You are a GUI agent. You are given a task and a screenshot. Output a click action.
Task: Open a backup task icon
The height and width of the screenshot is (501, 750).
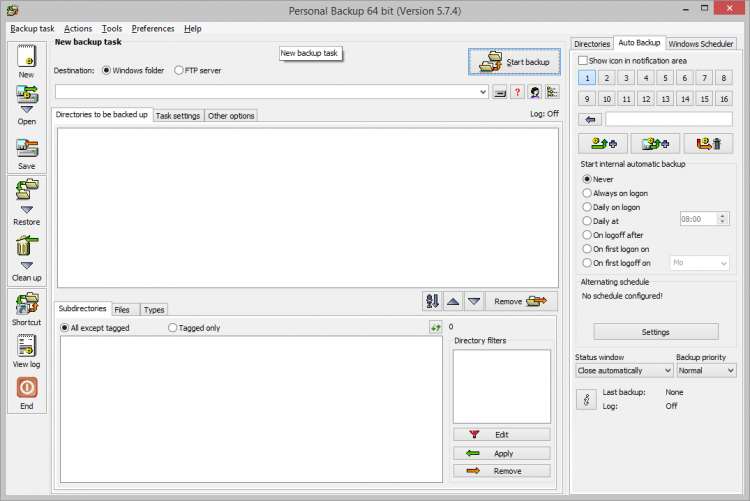(x=27, y=94)
